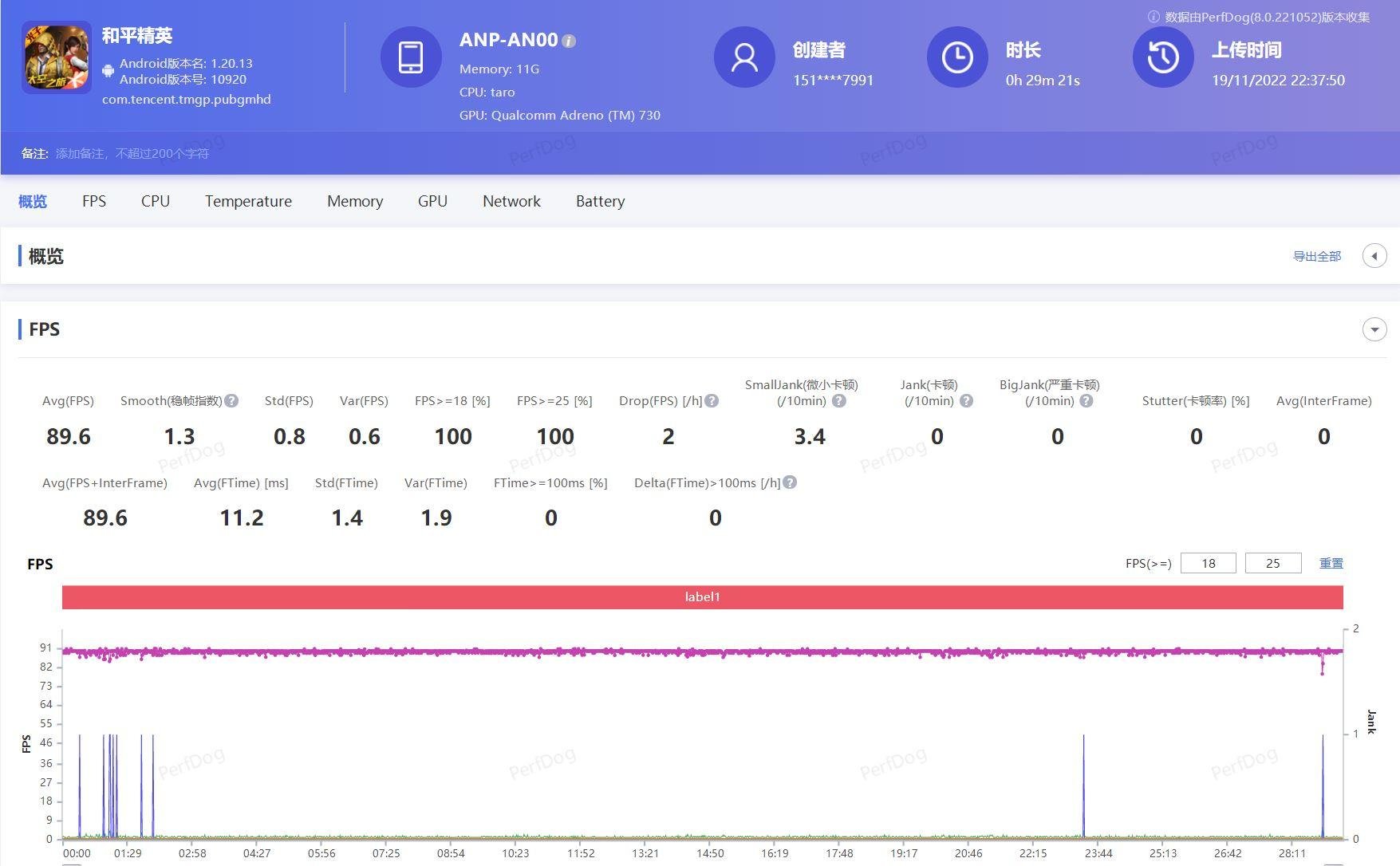Click 重置 reset FPS thresholds link

click(x=1331, y=564)
